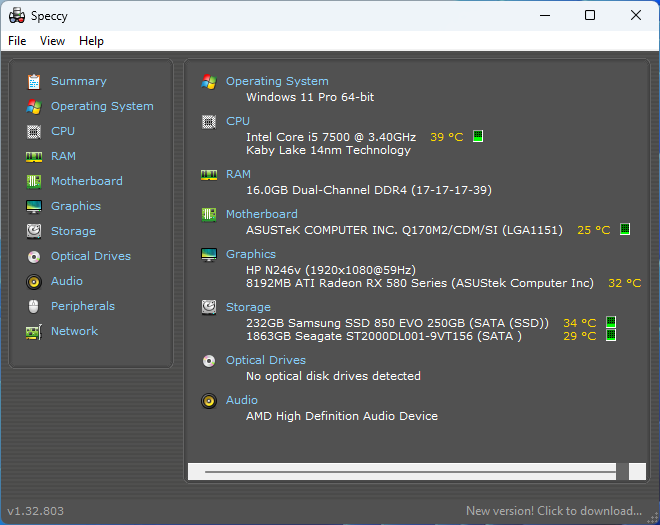
Task: Open the File menu
Action: pos(17,41)
